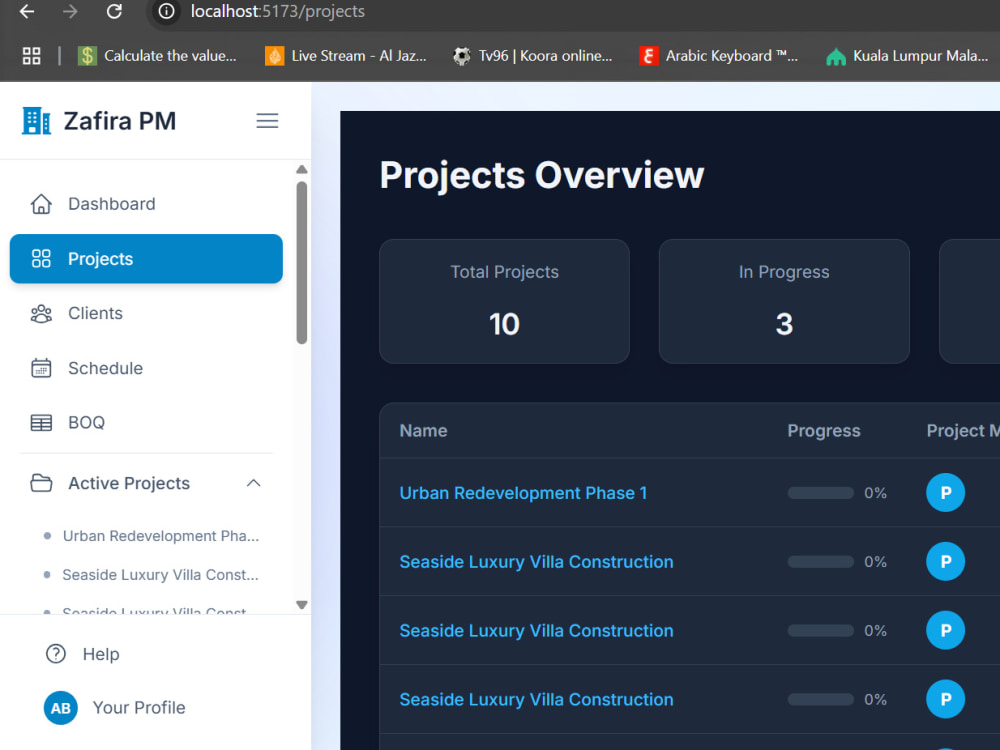Click the Active Projects folder icon
The height and width of the screenshot is (750, 1000).
pyautogui.click(x=41, y=483)
